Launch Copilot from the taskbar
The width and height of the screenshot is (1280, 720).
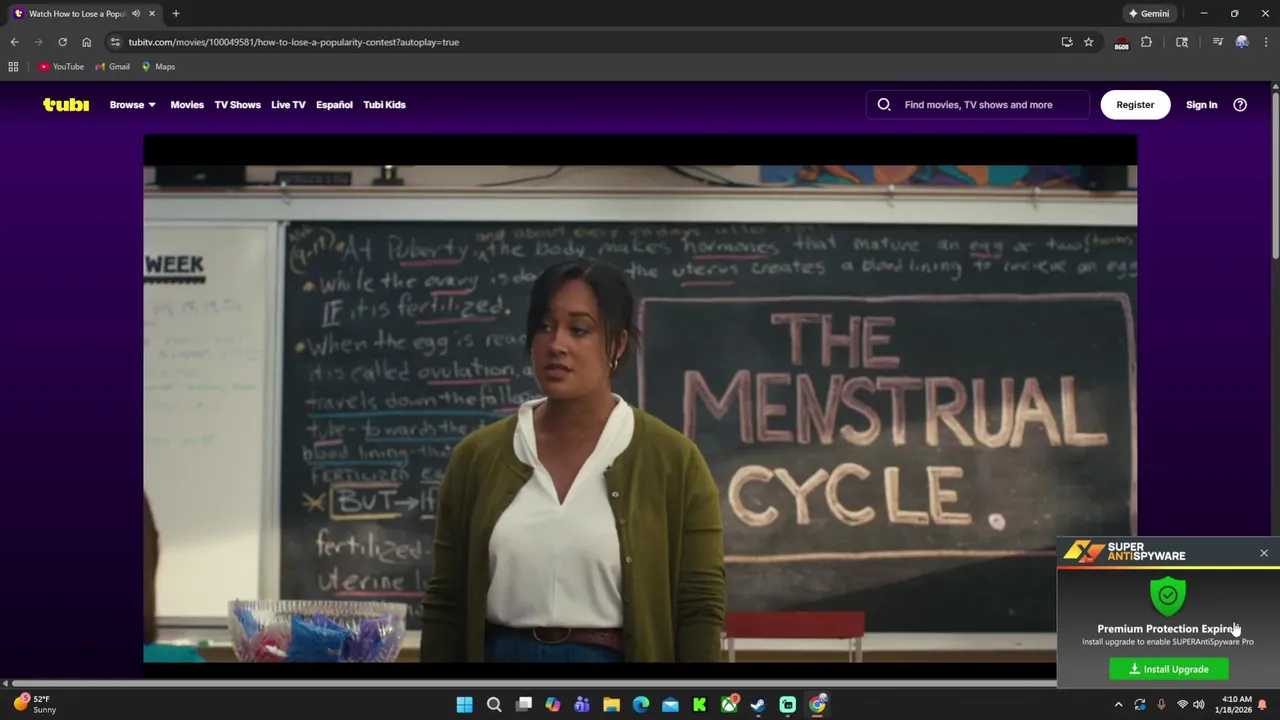click(x=553, y=705)
